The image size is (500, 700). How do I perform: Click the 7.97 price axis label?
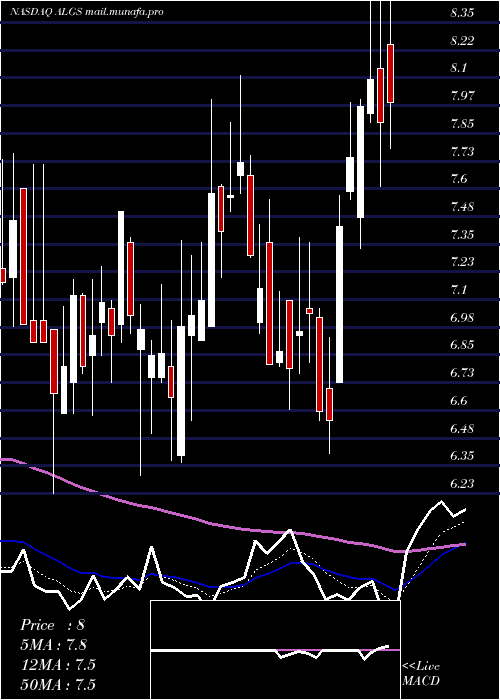coord(462,96)
